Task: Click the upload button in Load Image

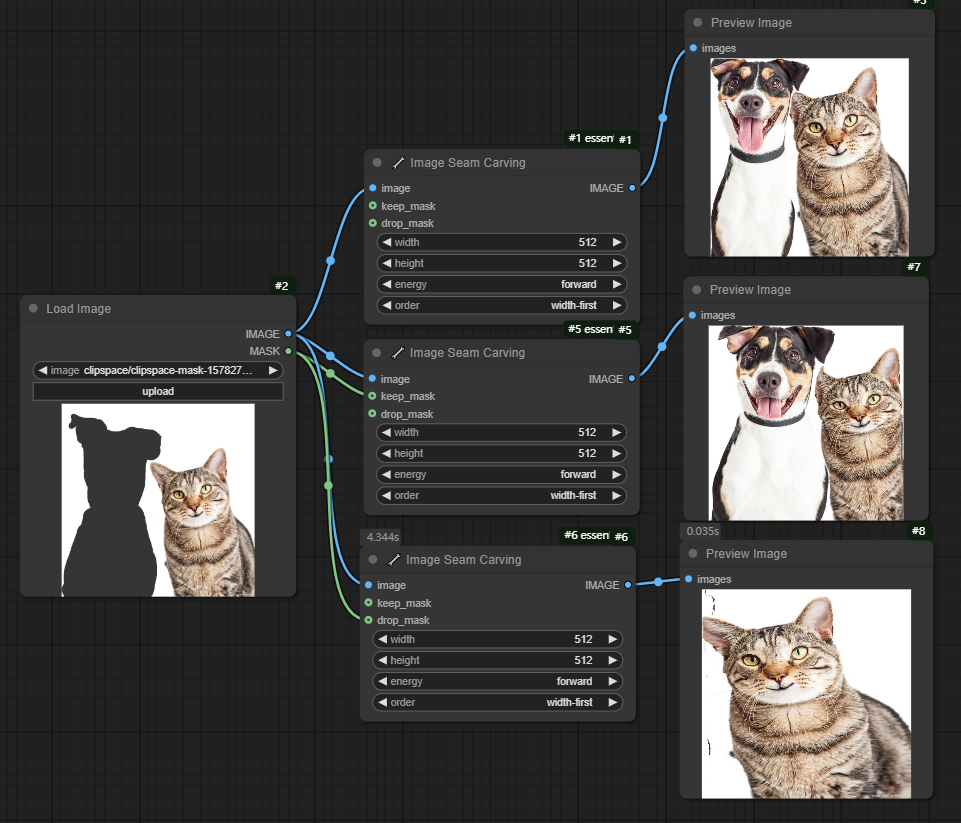Action: tap(158, 391)
